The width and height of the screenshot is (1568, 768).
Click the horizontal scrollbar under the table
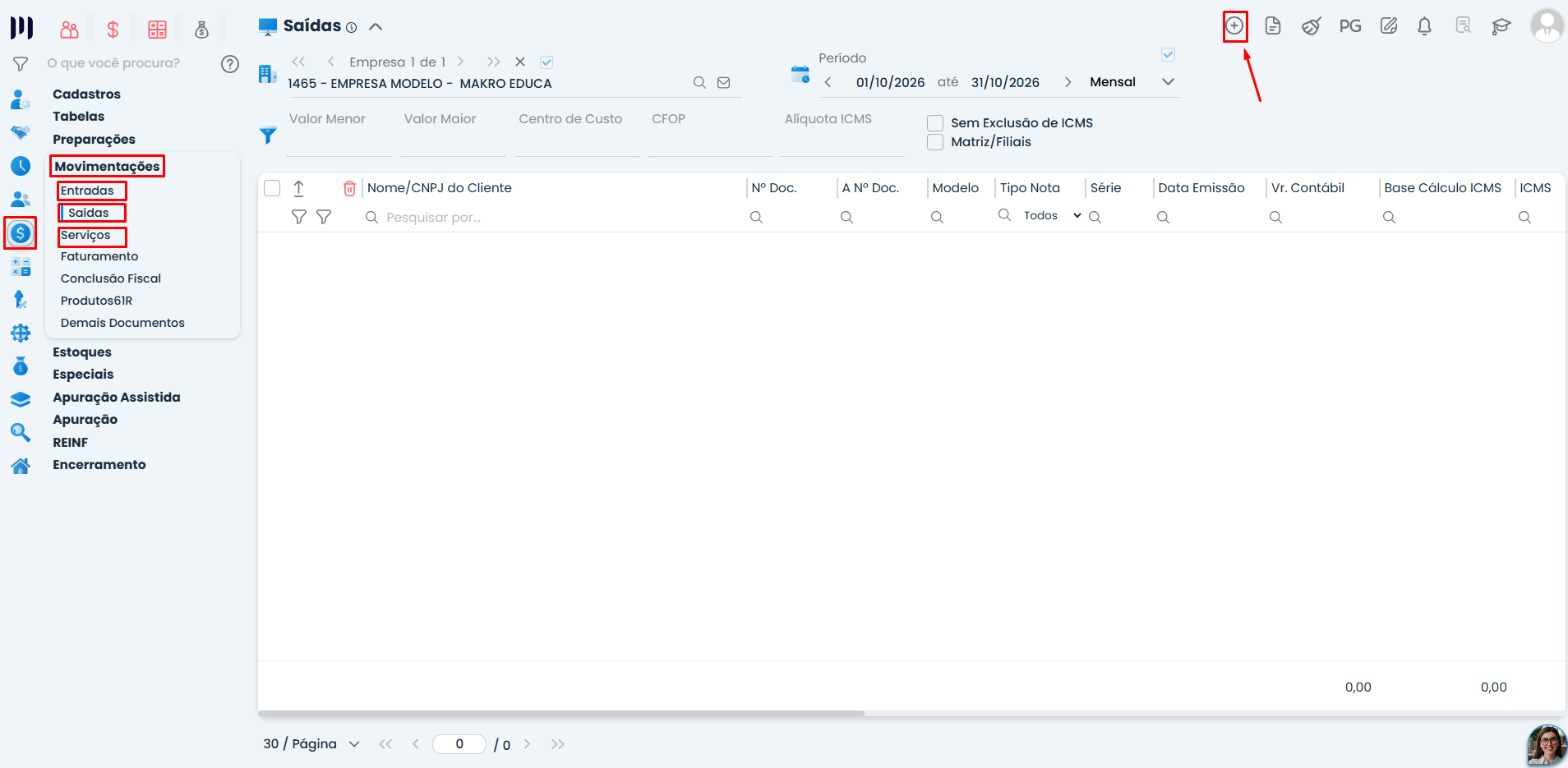560,713
